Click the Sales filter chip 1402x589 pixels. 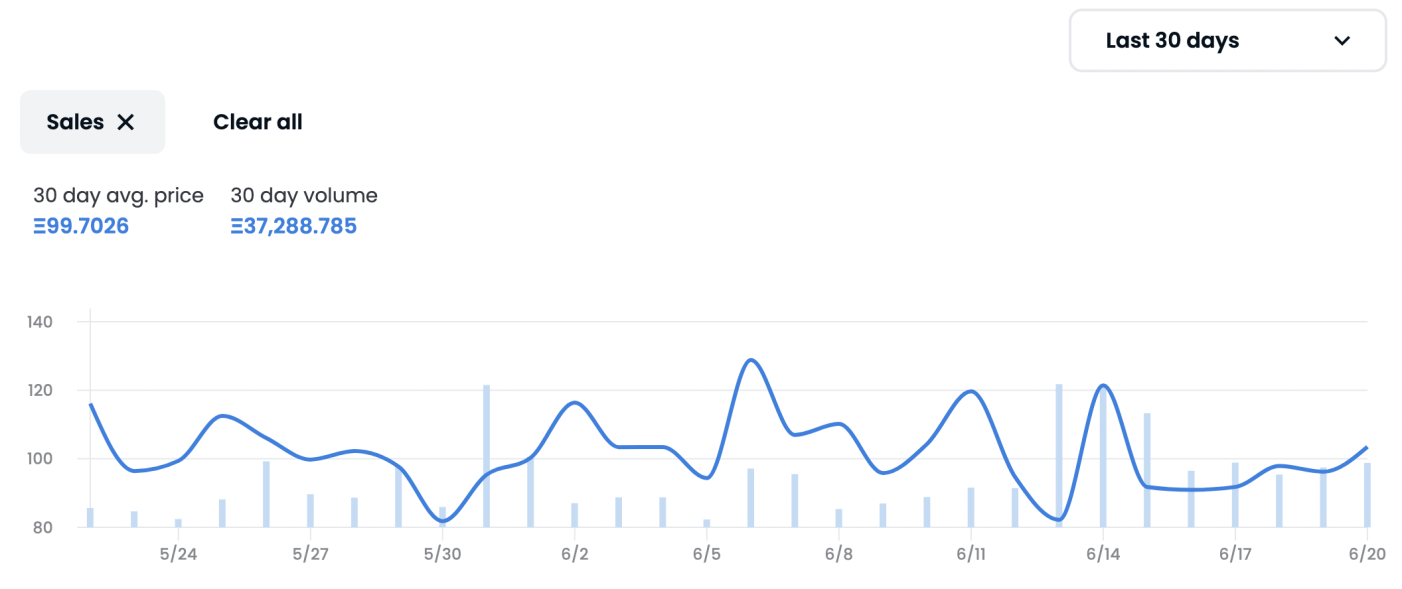(x=76, y=122)
